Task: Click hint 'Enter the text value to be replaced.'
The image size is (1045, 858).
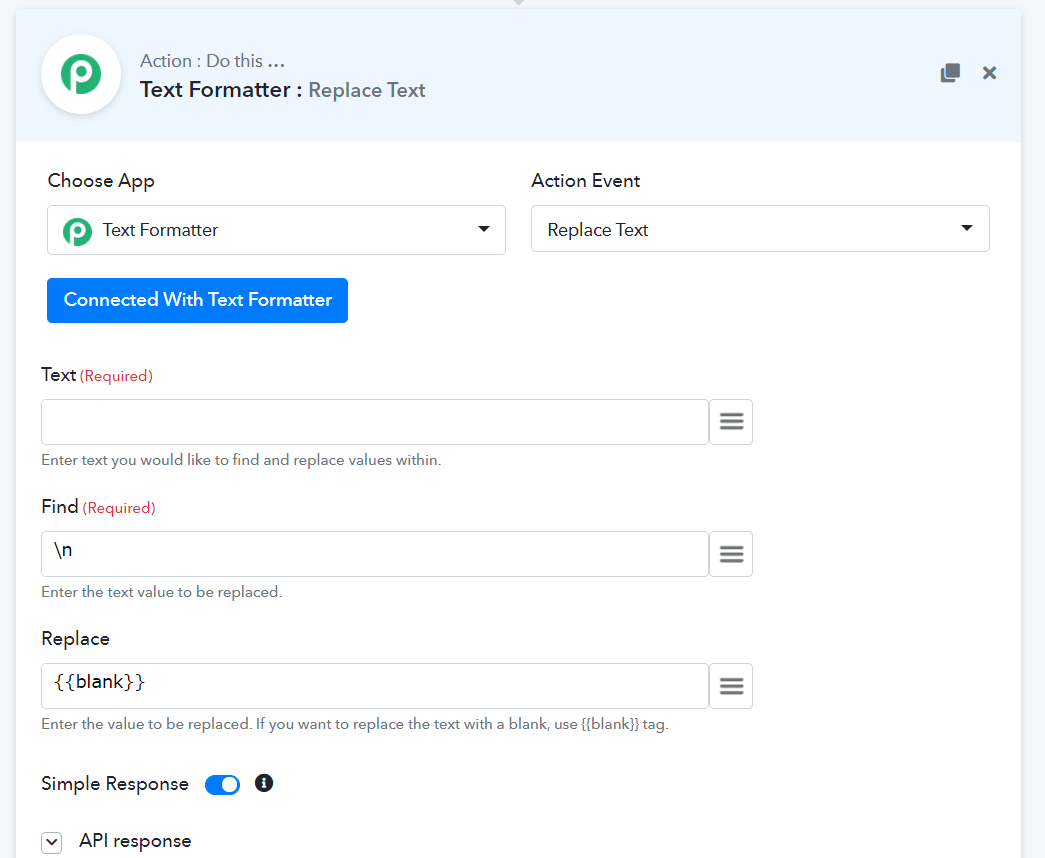Action: click(162, 592)
